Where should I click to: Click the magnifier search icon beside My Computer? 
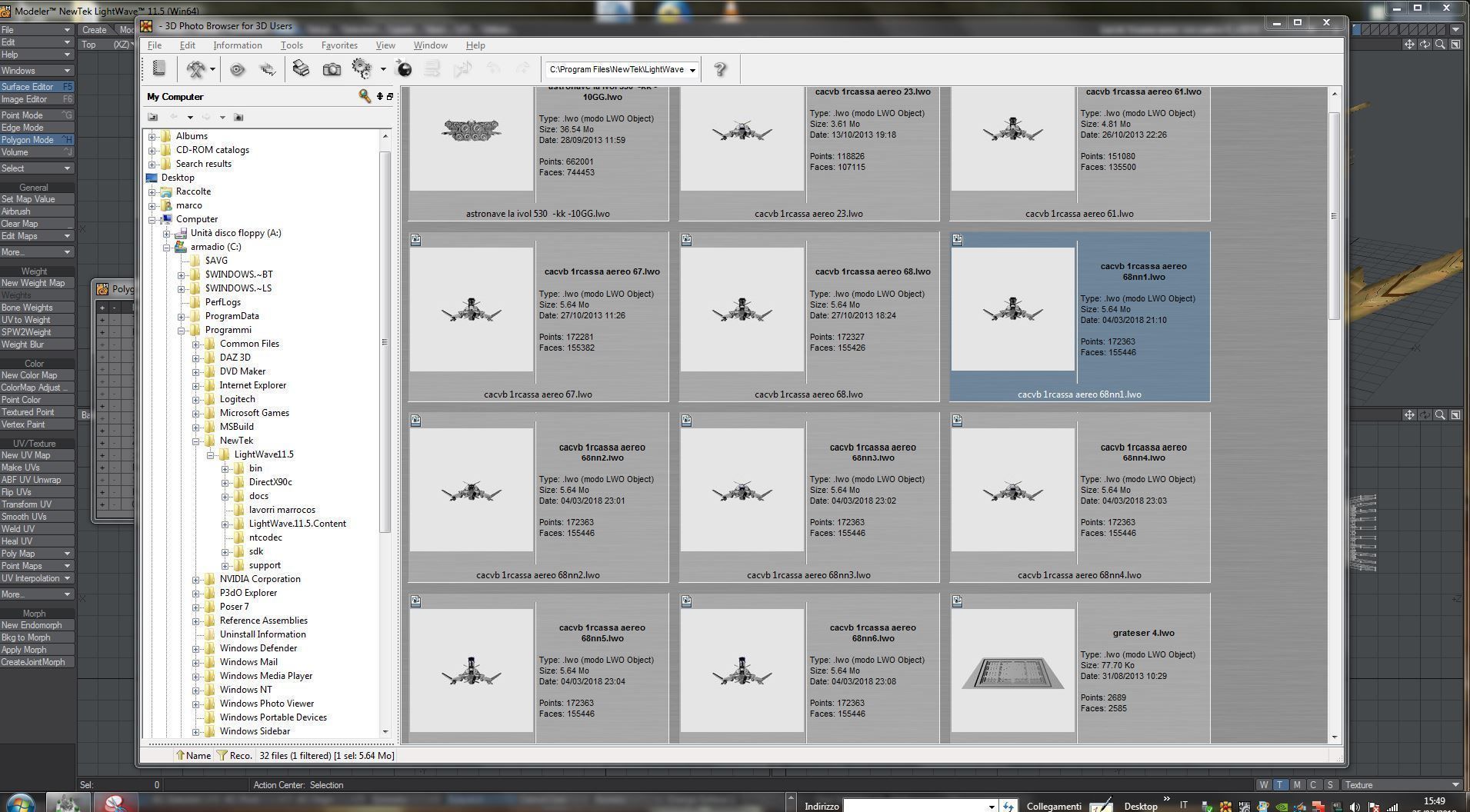(365, 96)
